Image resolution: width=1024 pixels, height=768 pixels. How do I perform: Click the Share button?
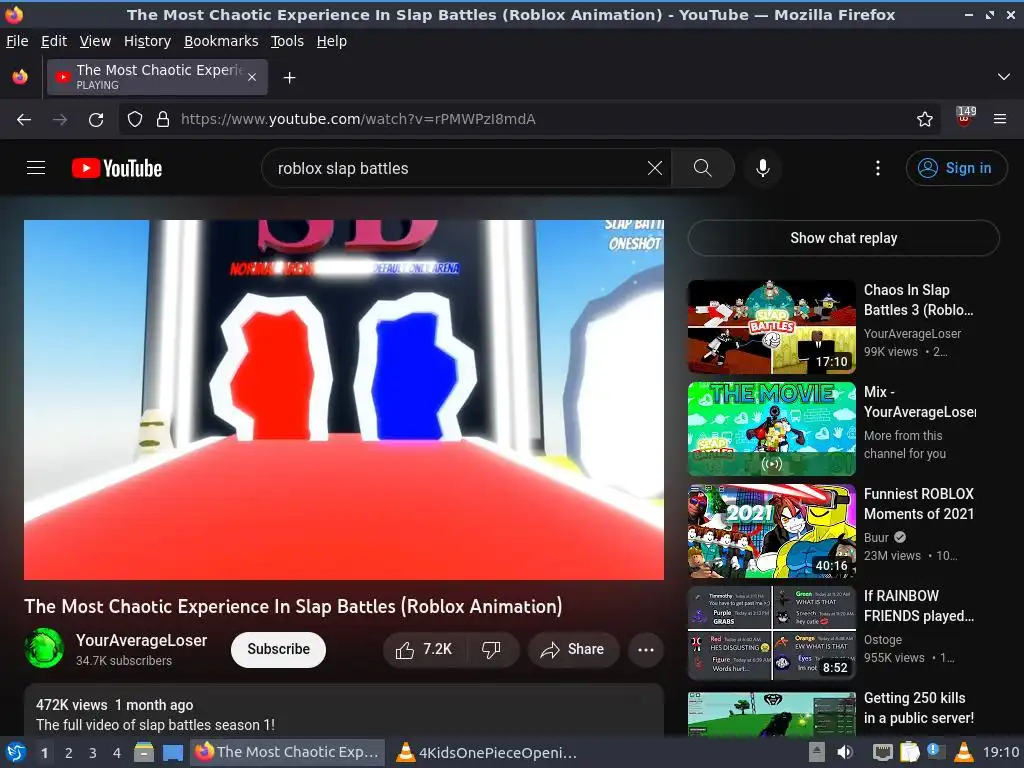click(573, 649)
